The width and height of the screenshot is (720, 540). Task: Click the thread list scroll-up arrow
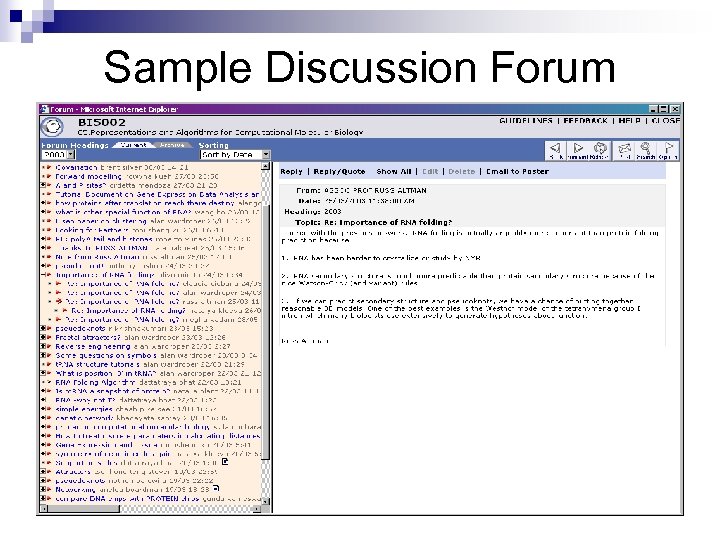tap(266, 166)
